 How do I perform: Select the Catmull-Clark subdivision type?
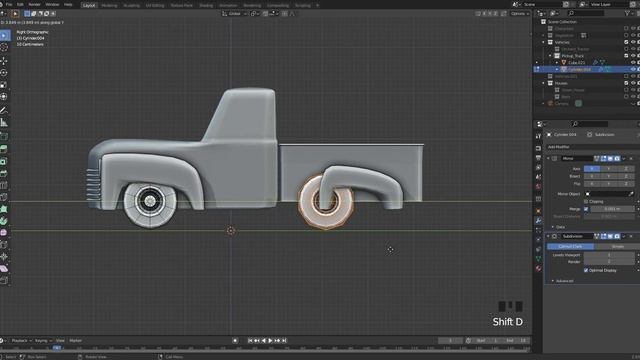(570, 247)
